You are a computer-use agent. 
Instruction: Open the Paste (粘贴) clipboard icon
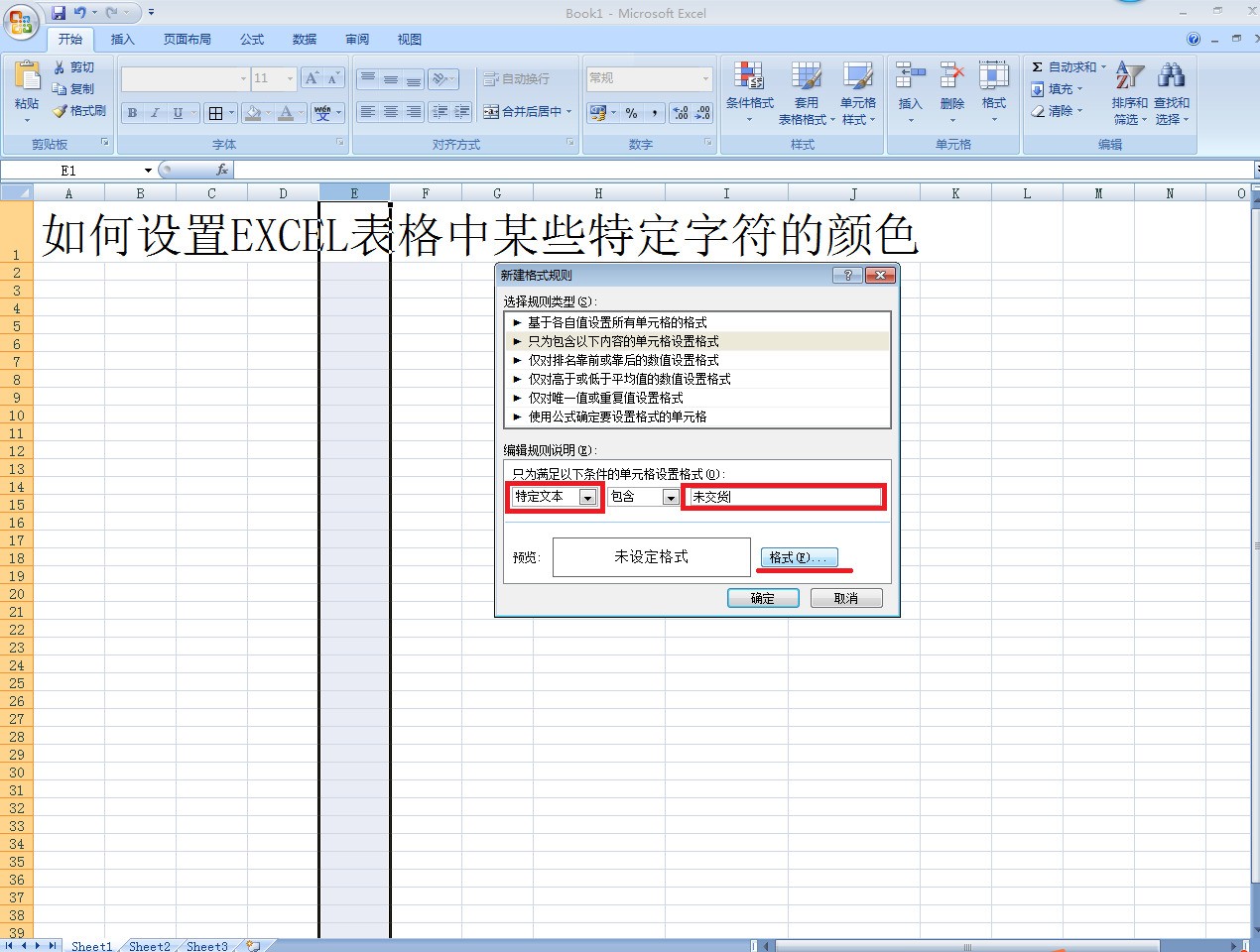(27, 75)
